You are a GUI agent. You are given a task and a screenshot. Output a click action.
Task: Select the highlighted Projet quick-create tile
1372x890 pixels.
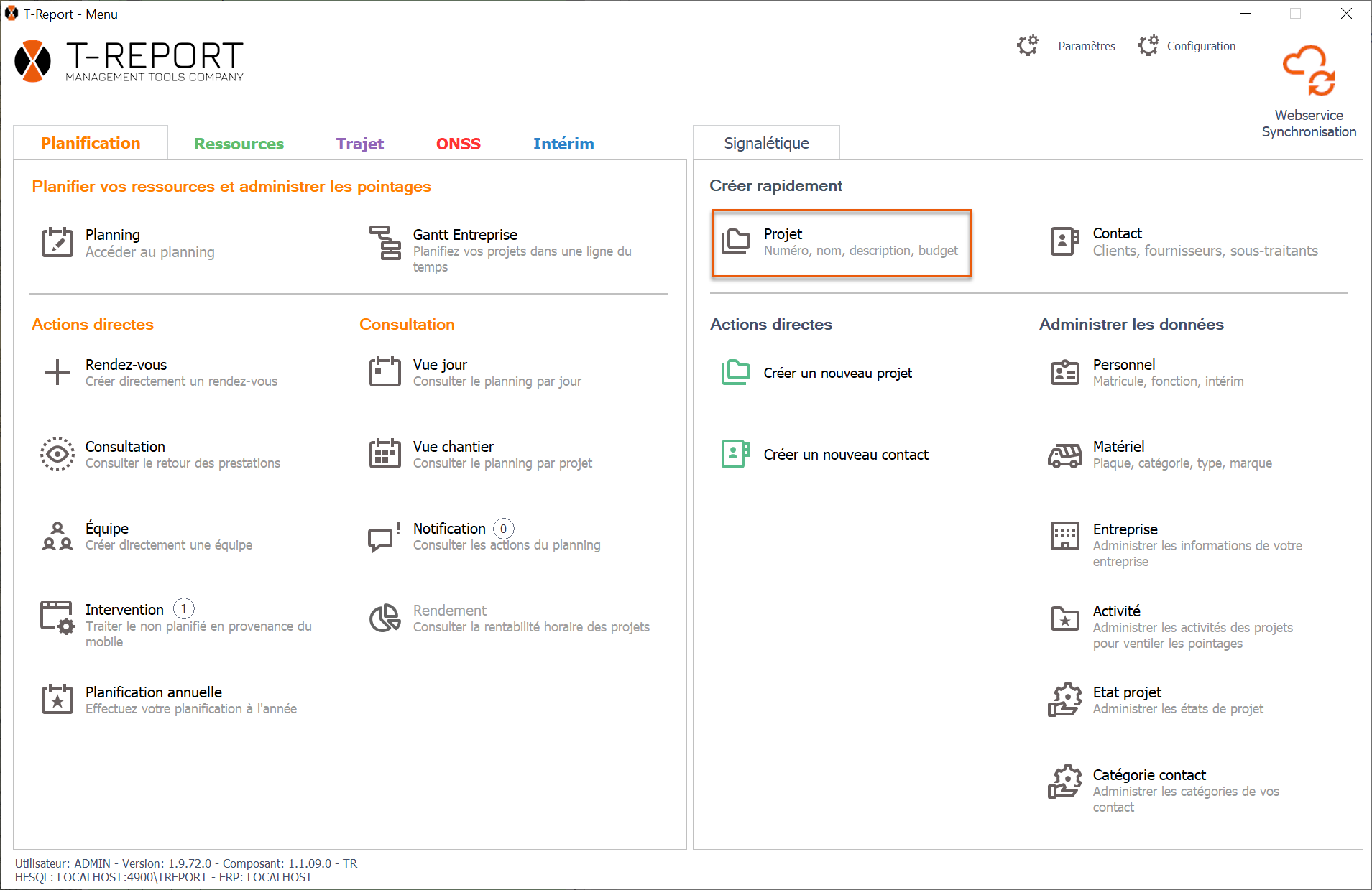click(x=841, y=243)
